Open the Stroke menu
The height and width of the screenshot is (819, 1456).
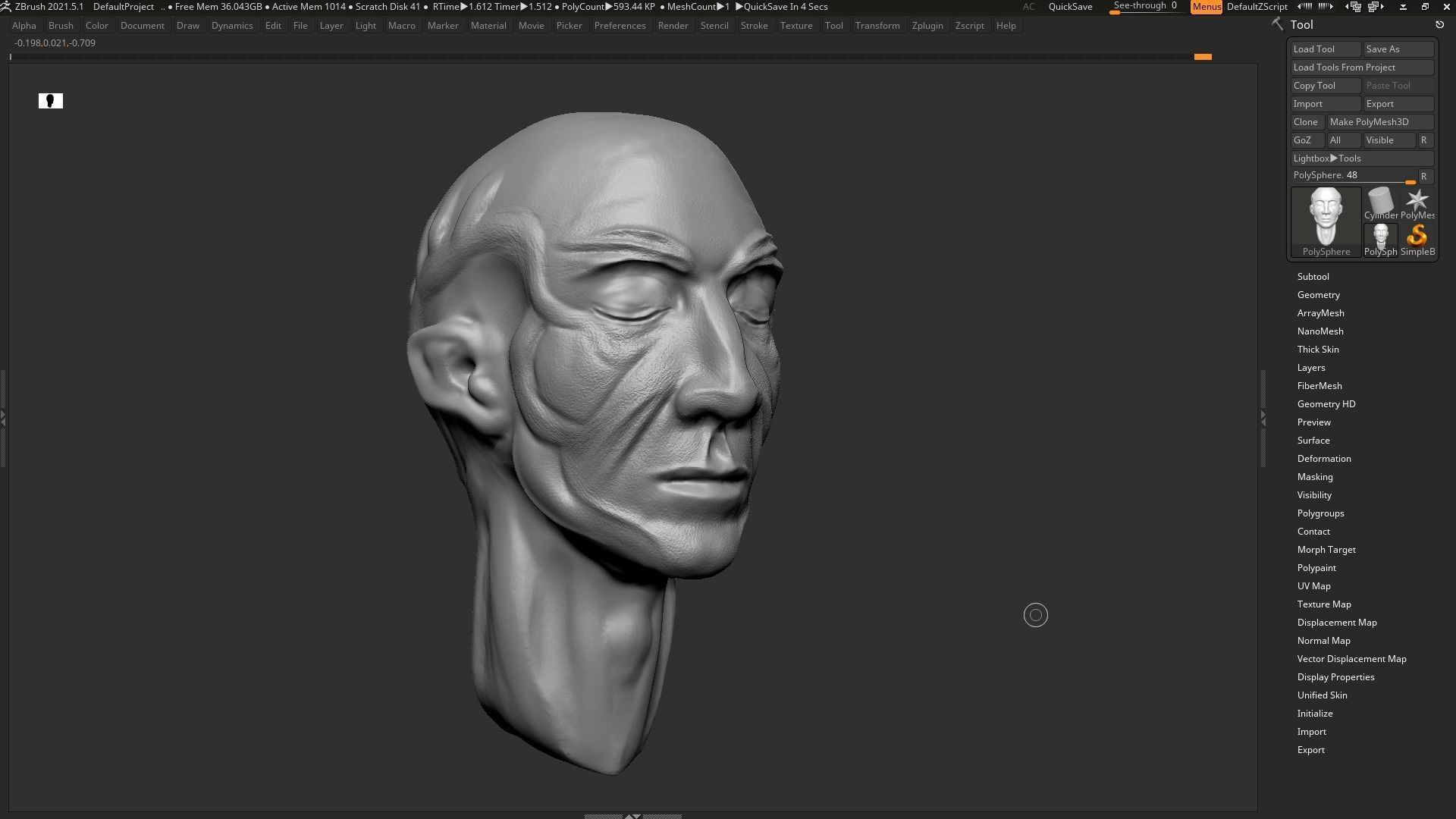pyautogui.click(x=754, y=26)
